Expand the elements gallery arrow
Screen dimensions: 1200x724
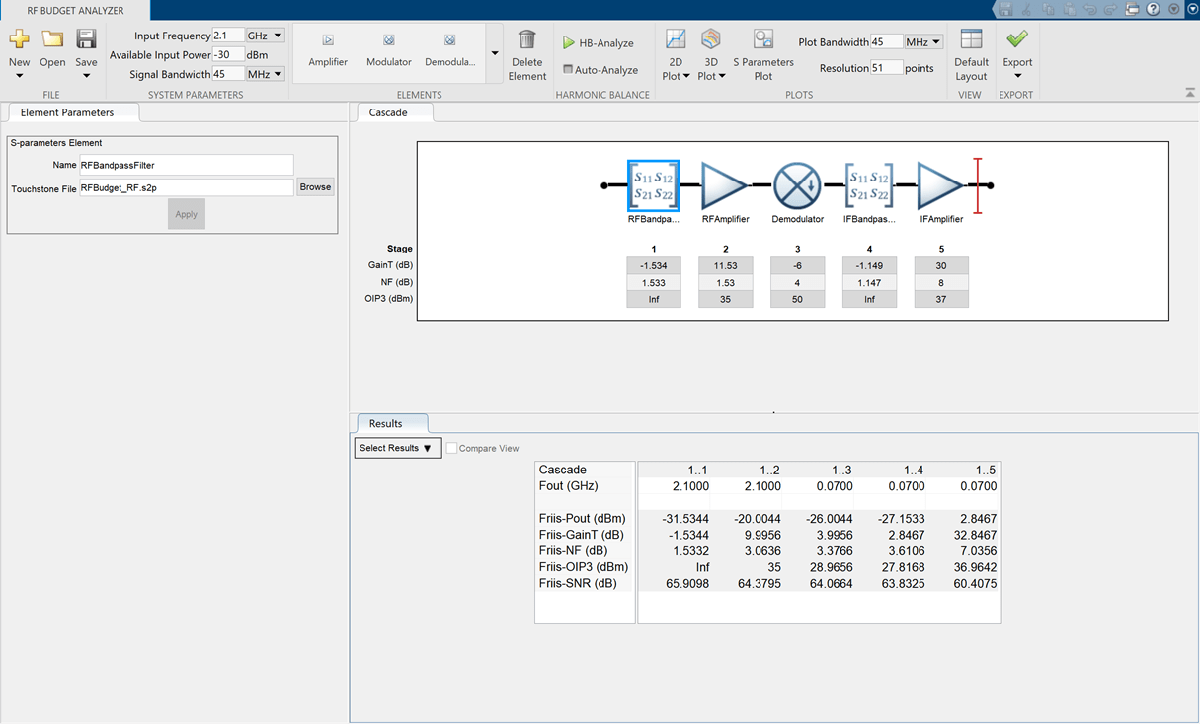(x=493, y=53)
